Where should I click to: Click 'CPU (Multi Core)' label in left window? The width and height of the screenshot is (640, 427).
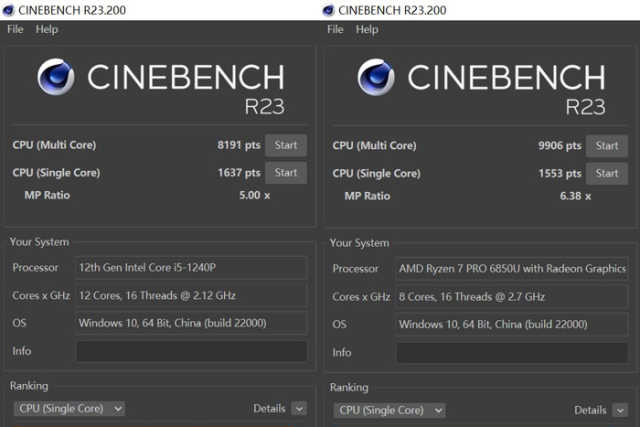[x=54, y=145]
